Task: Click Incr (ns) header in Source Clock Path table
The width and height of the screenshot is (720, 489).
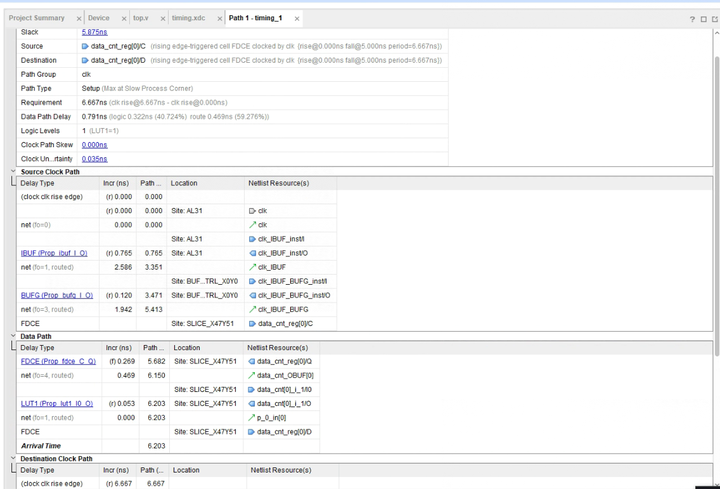Action: 118,183
